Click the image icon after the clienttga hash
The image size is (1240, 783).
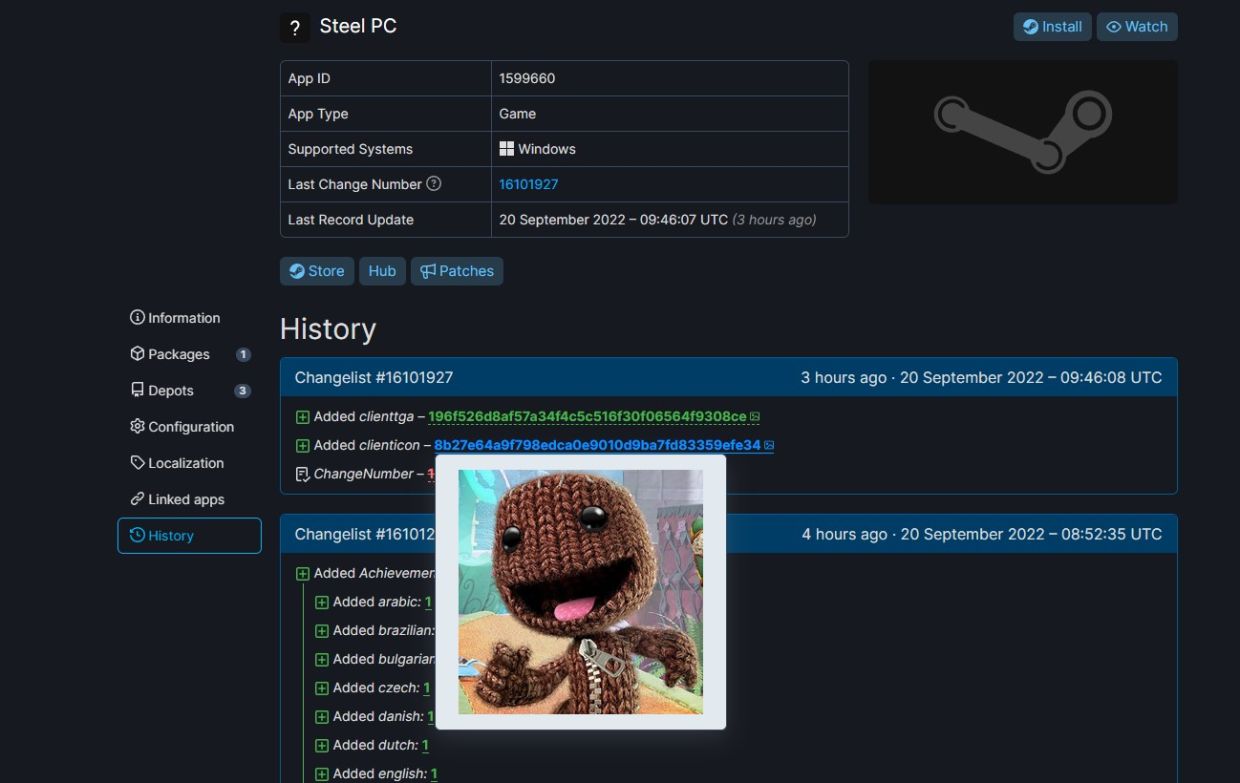[x=755, y=417]
